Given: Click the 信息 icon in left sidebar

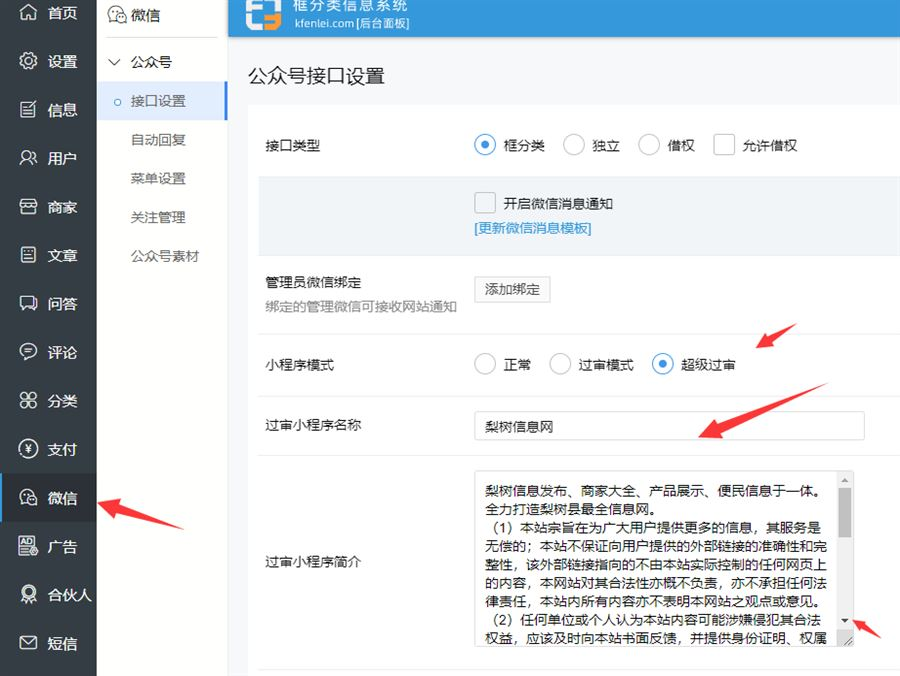Looking at the screenshot, I should (x=28, y=110).
